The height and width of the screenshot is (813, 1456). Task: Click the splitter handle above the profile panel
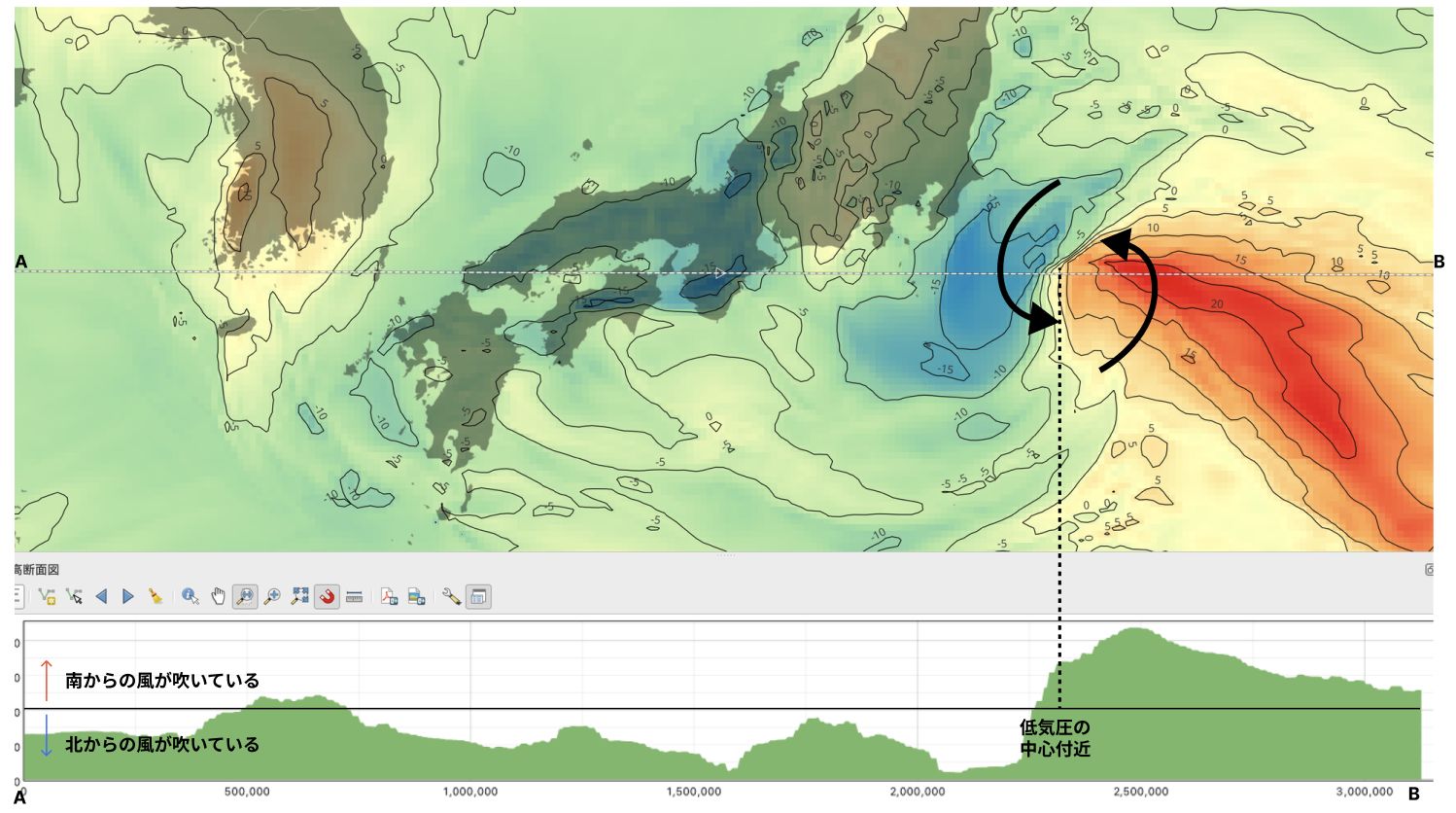coord(727,555)
